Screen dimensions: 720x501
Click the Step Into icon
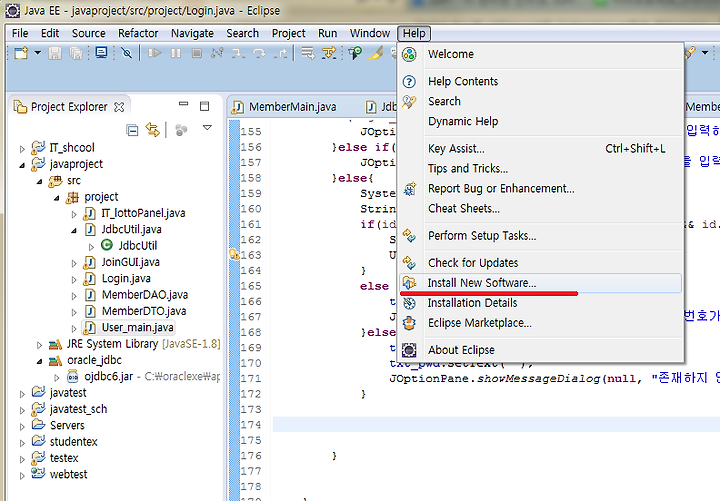(238, 53)
